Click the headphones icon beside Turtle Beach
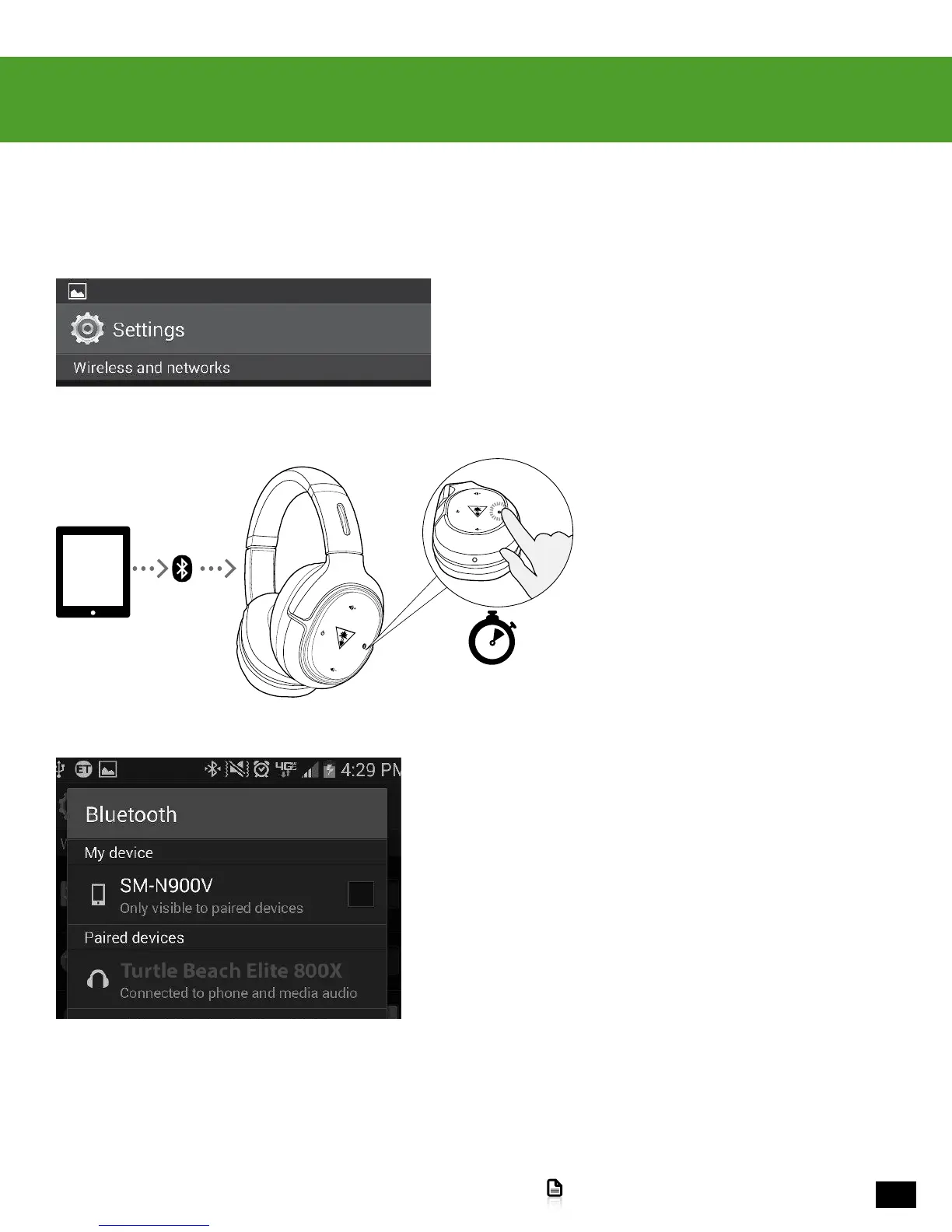Viewport: 952px width, 1232px height. (x=98, y=979)
